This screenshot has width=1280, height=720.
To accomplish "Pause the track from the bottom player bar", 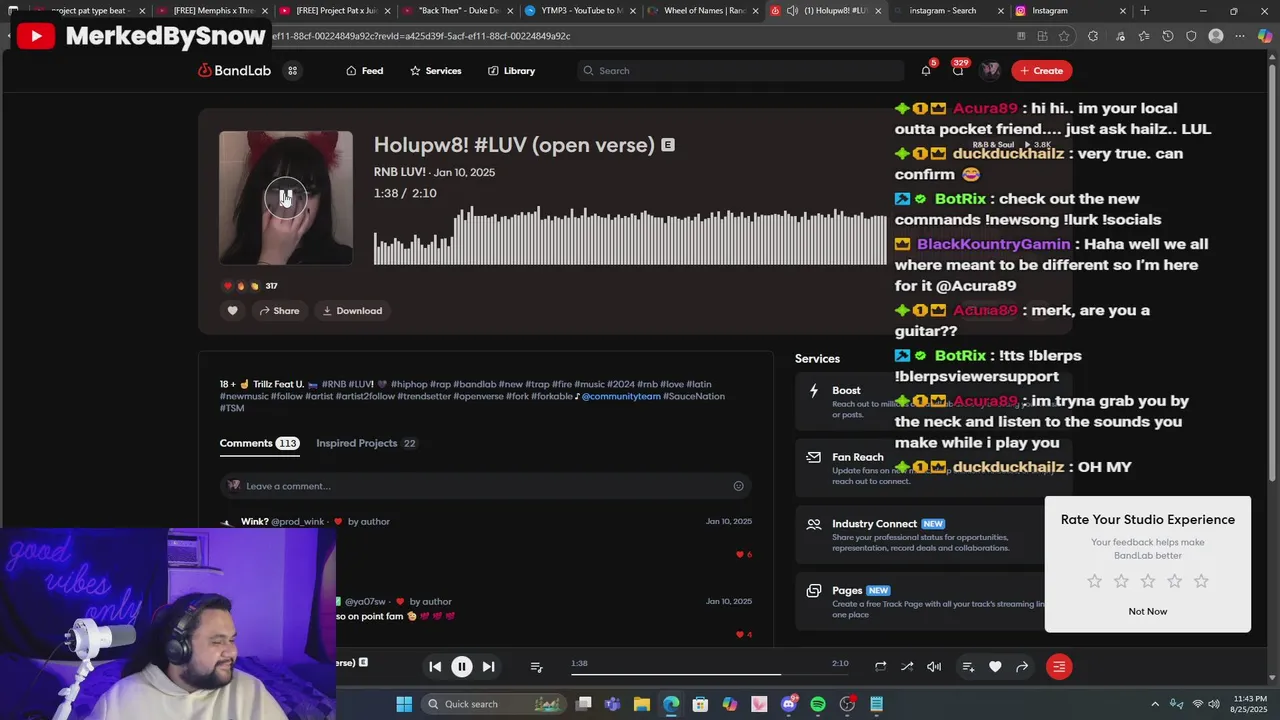I will 462,666.
